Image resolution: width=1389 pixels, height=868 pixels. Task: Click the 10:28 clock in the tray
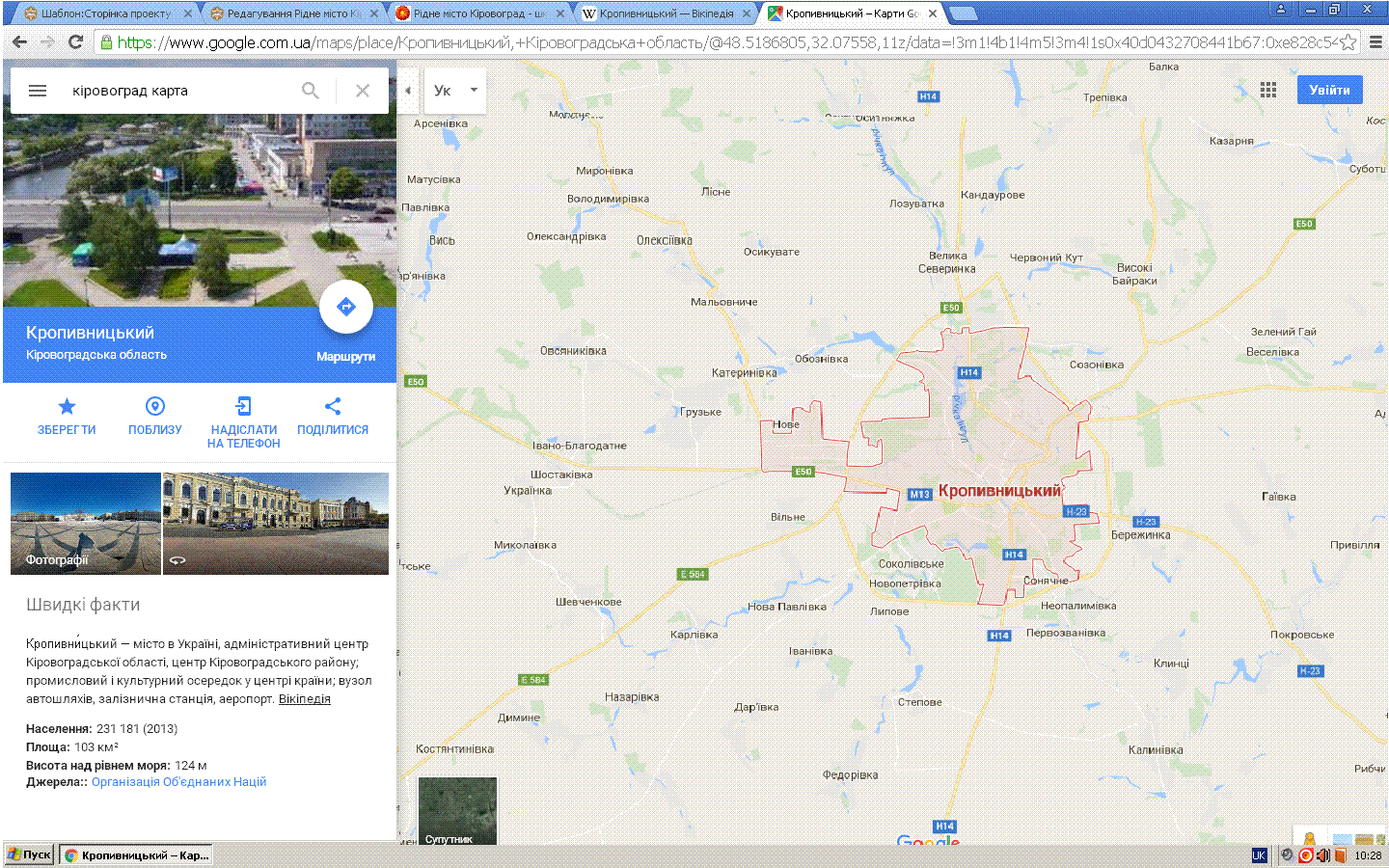click(x=1368, y=855)
